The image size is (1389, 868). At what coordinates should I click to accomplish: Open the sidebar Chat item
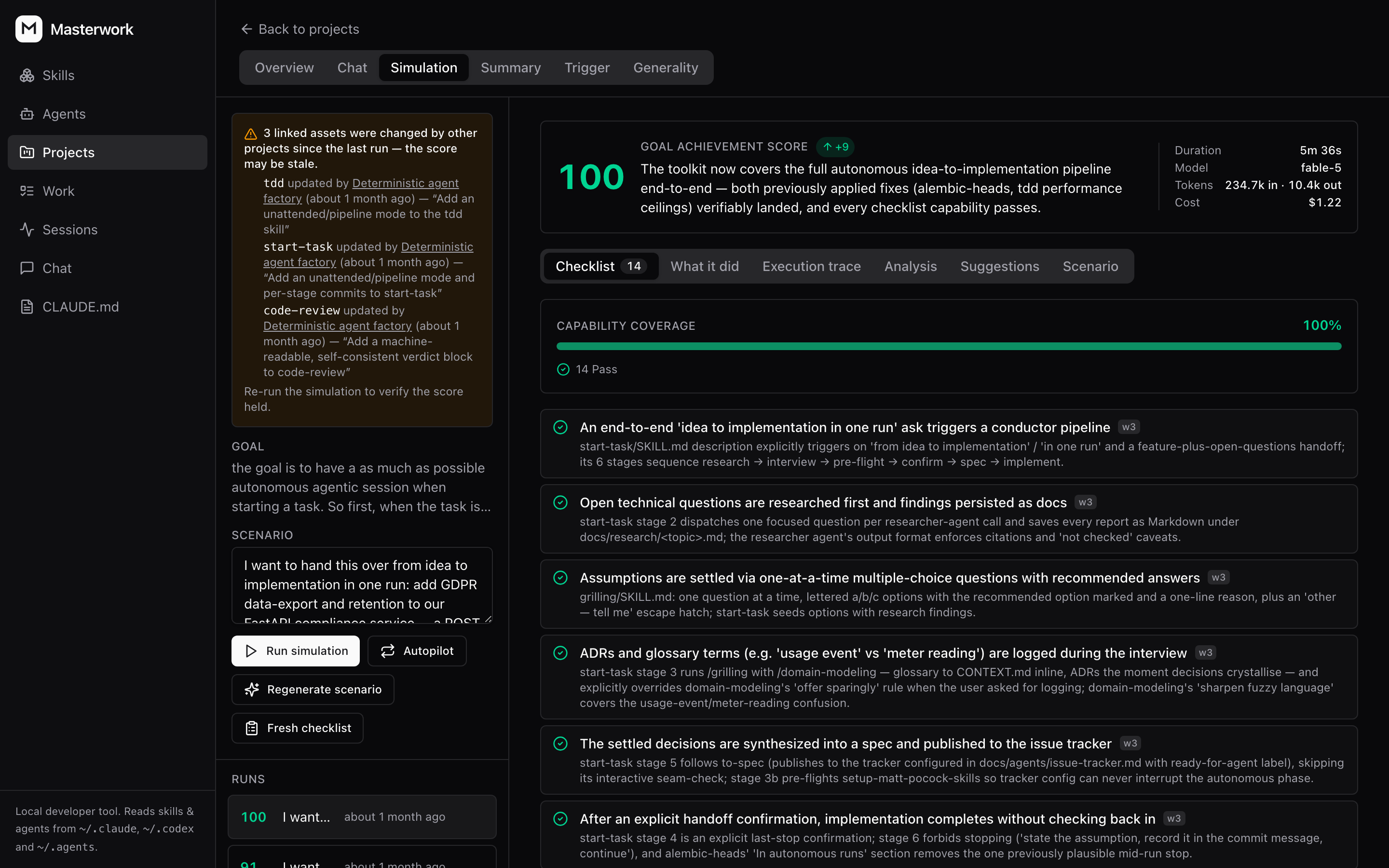108,268
